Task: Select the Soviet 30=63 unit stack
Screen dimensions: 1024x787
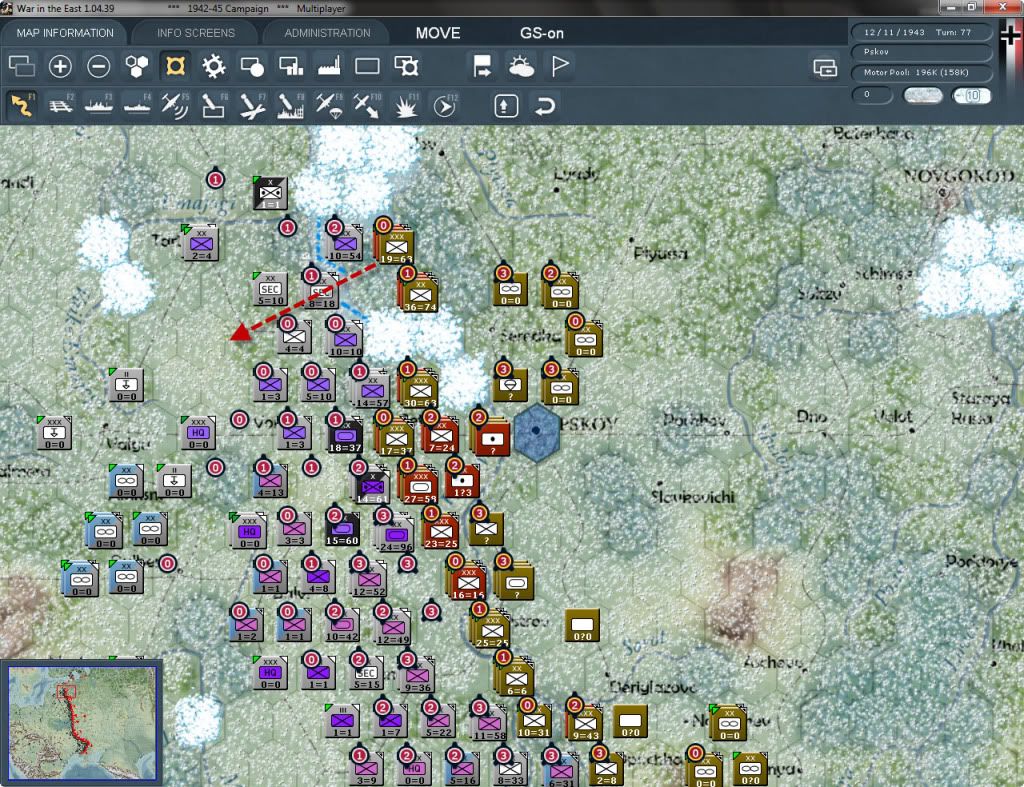Action: tap(420, 391)
